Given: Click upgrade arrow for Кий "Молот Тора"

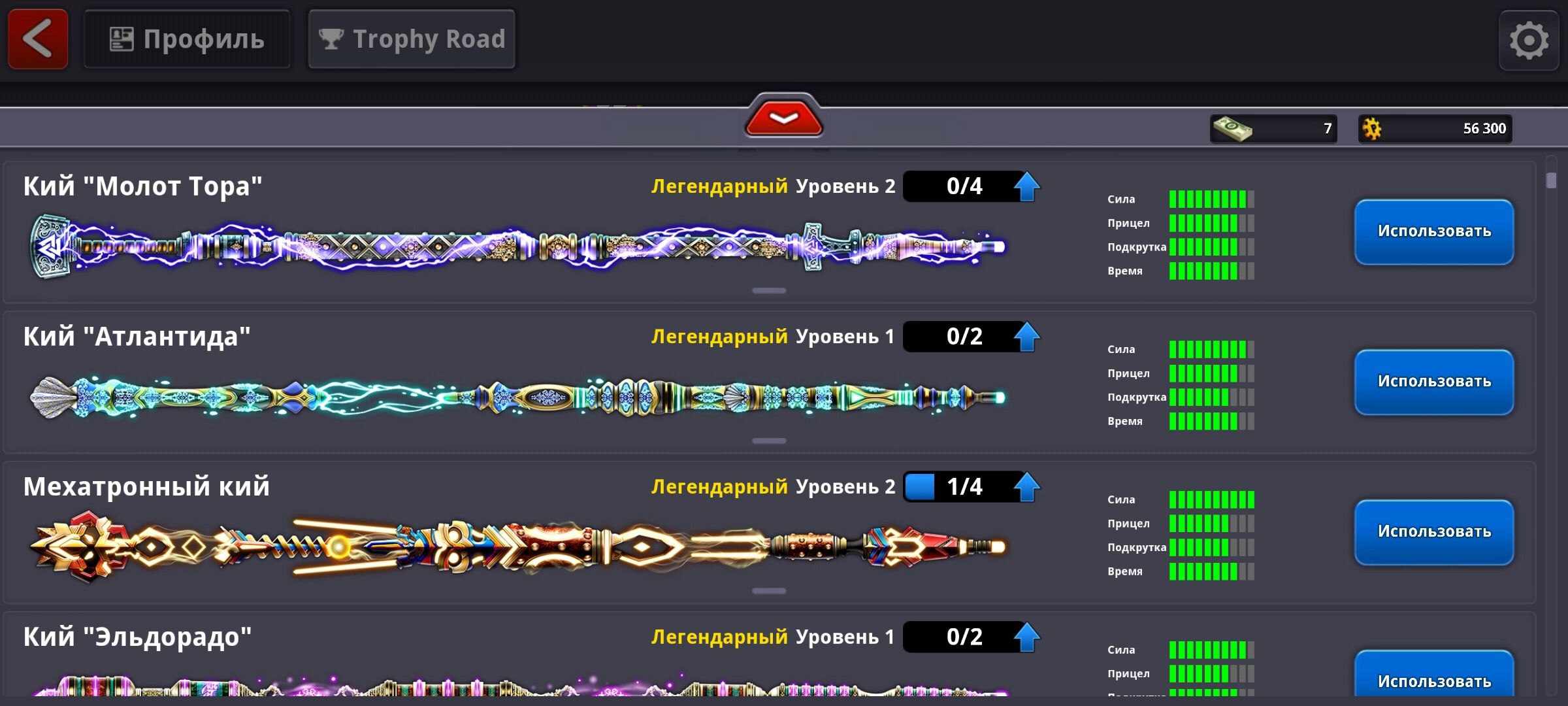Looking at the screenshot, I should tap(1026, 186).
